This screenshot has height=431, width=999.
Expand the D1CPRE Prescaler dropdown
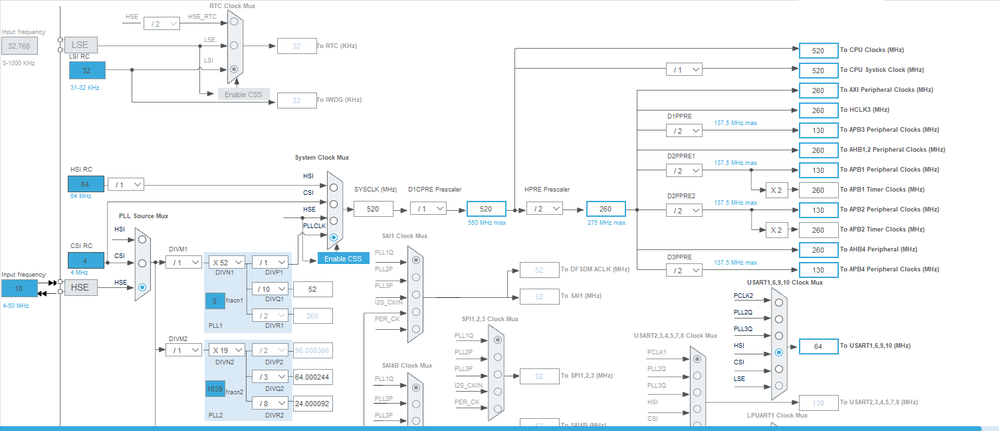tap(428, 208)
